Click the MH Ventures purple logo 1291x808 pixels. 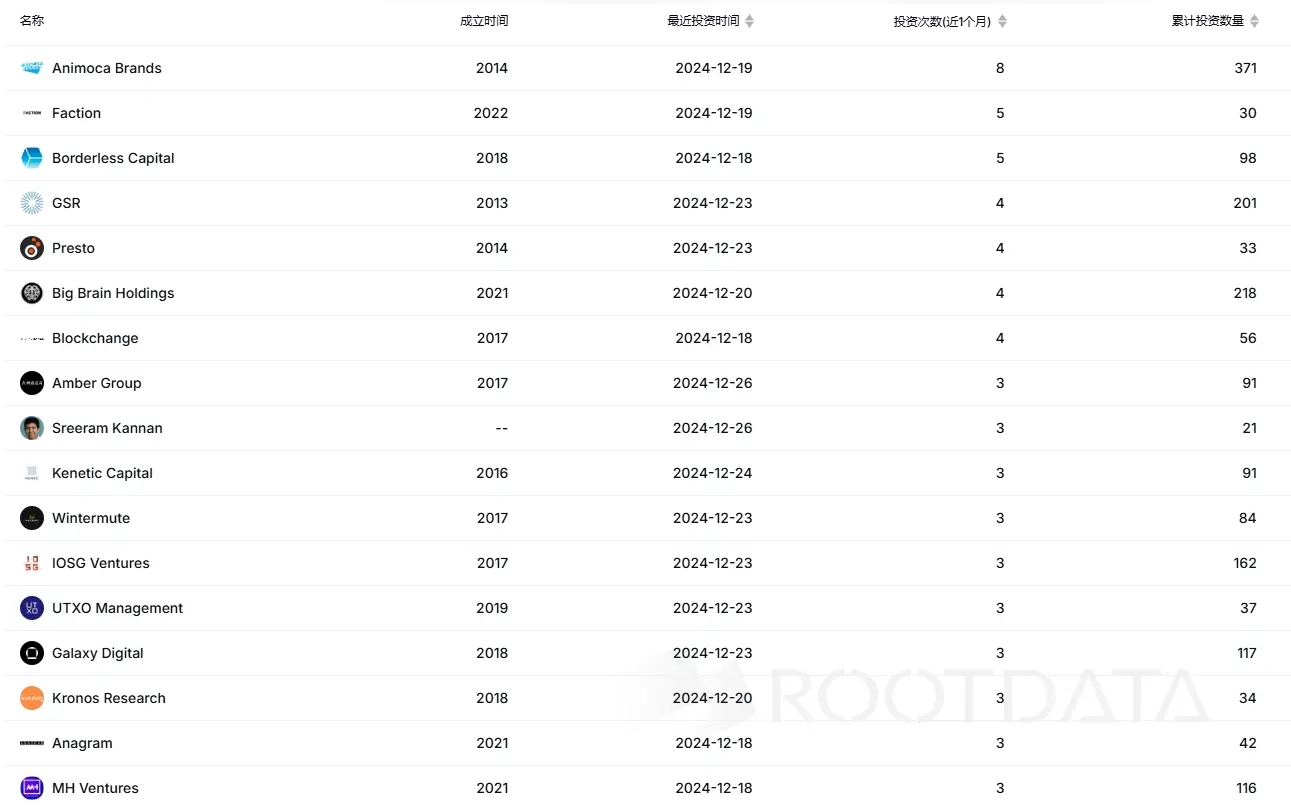32,788
